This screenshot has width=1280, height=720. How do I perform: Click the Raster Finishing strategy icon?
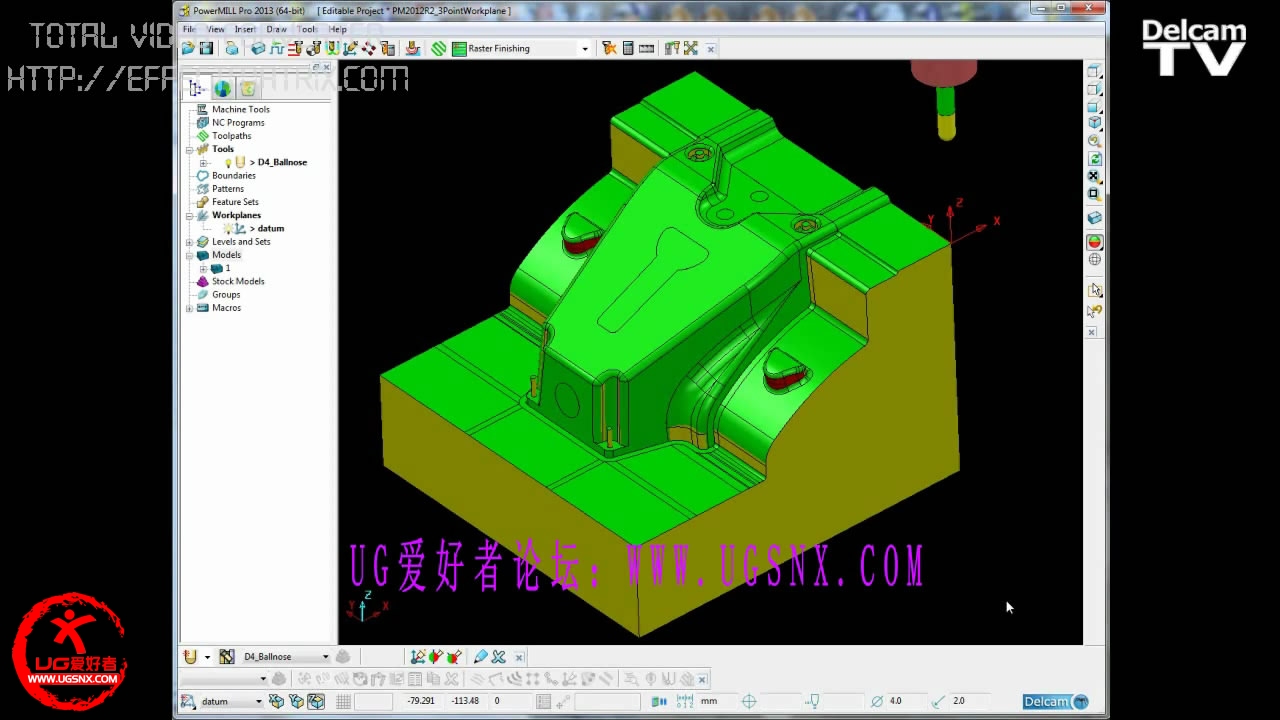(459, 48)
